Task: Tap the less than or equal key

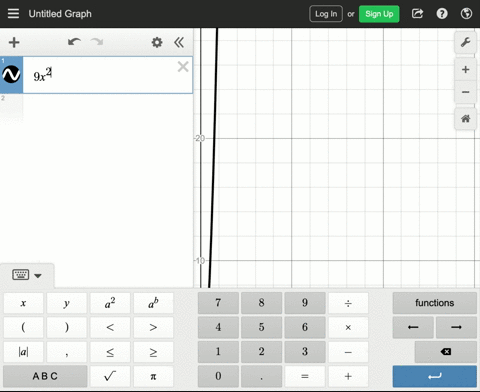Action: [110, 352]
